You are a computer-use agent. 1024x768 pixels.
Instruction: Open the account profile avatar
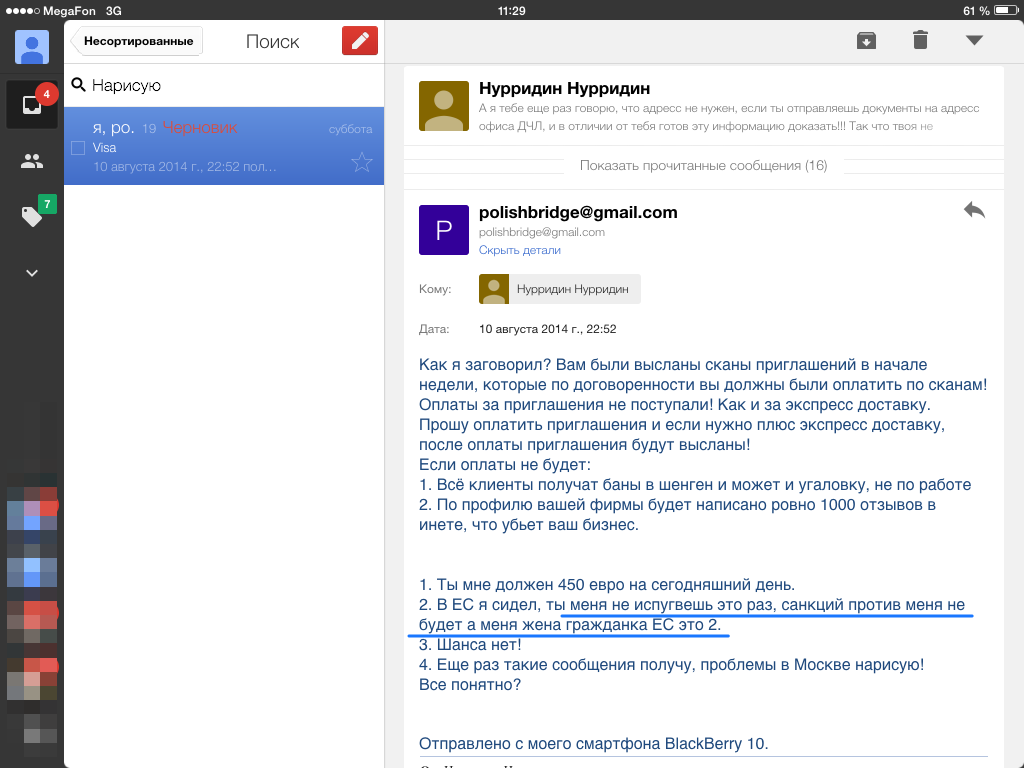point(32,46)
